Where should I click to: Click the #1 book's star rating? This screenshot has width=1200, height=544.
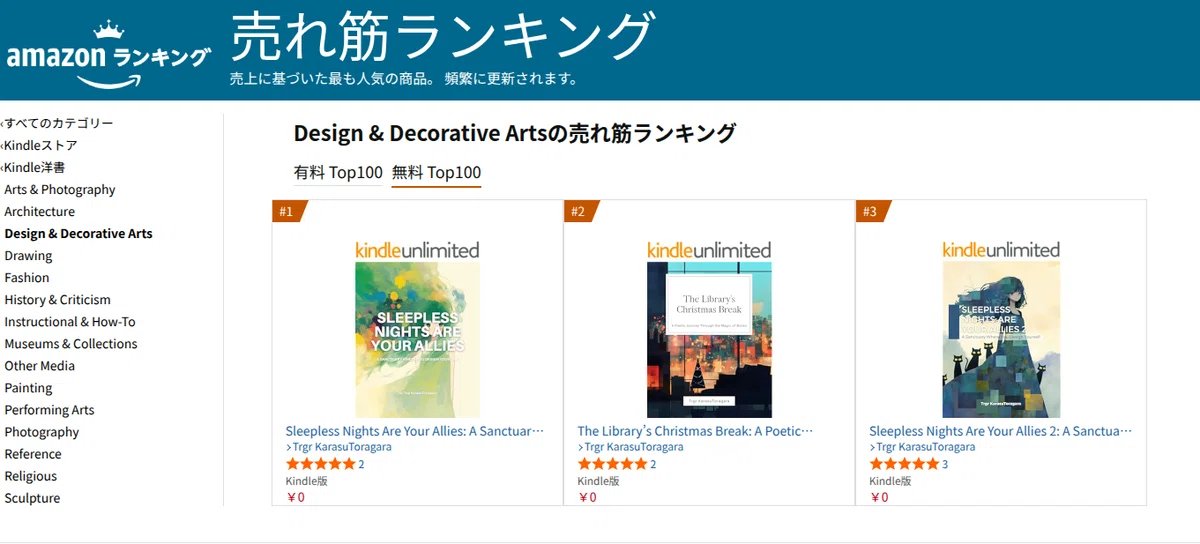pyautogui.click(x=320, y=464)
